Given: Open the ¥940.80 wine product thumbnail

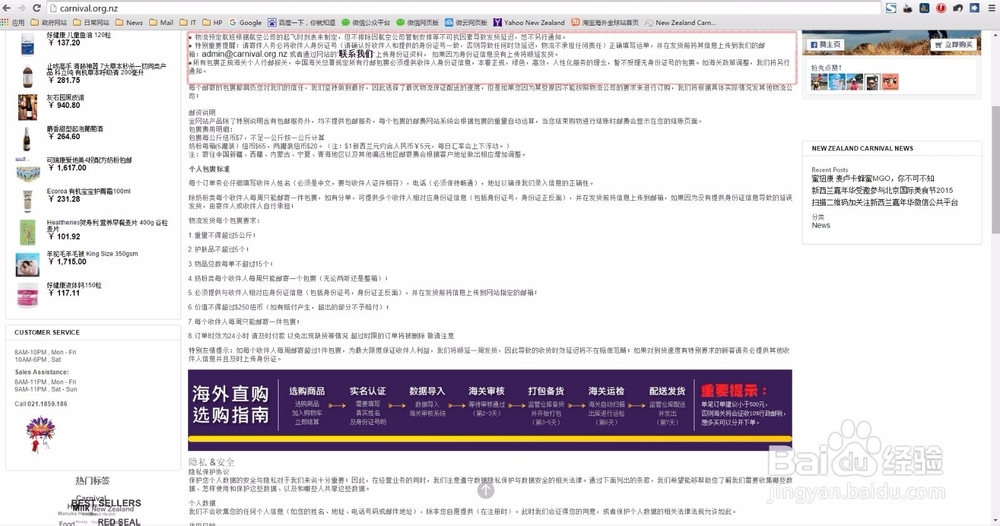Looking at the screenshot, I should pyautogui.click(x=27, y=107).
